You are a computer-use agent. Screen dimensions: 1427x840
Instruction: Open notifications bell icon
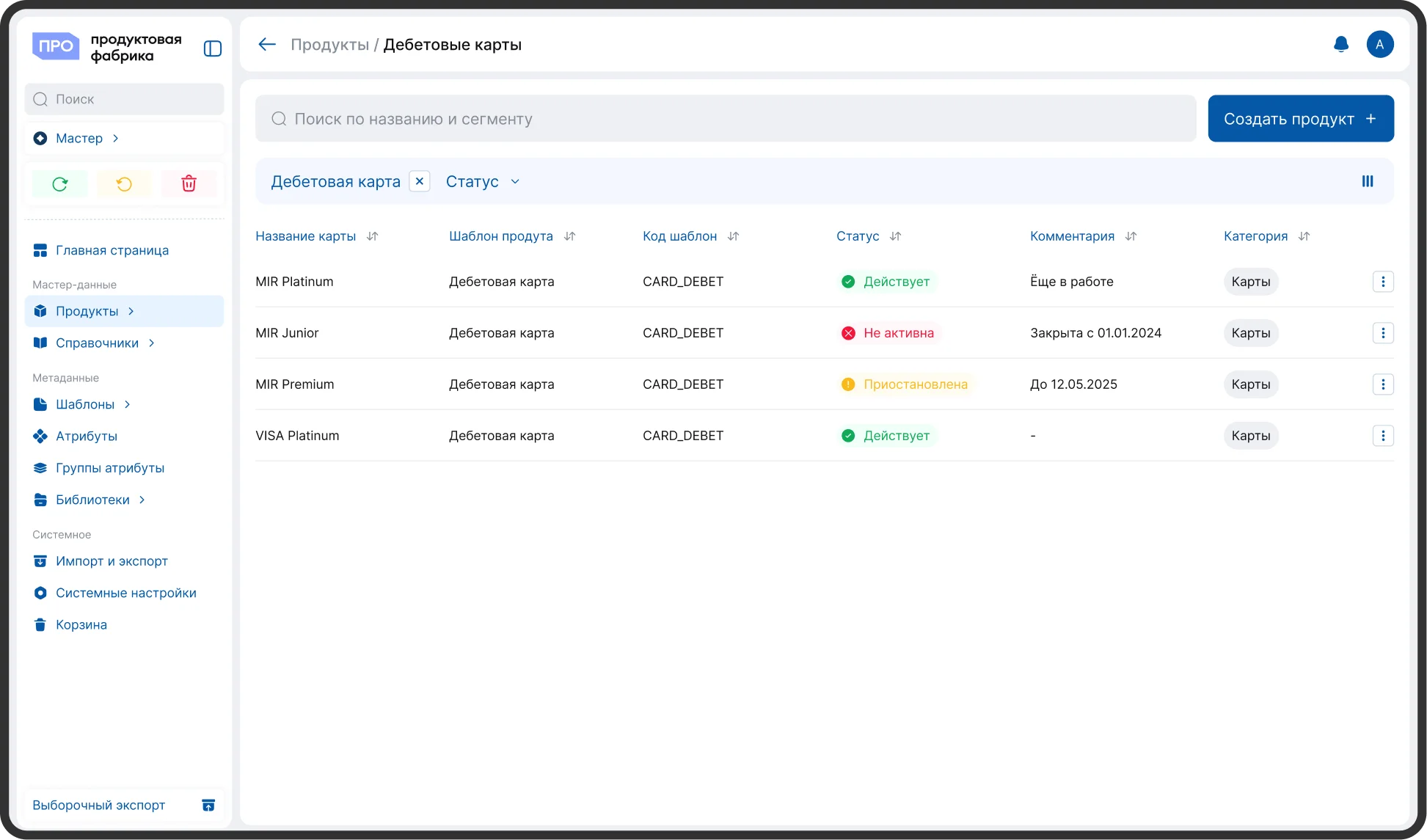1341,45
